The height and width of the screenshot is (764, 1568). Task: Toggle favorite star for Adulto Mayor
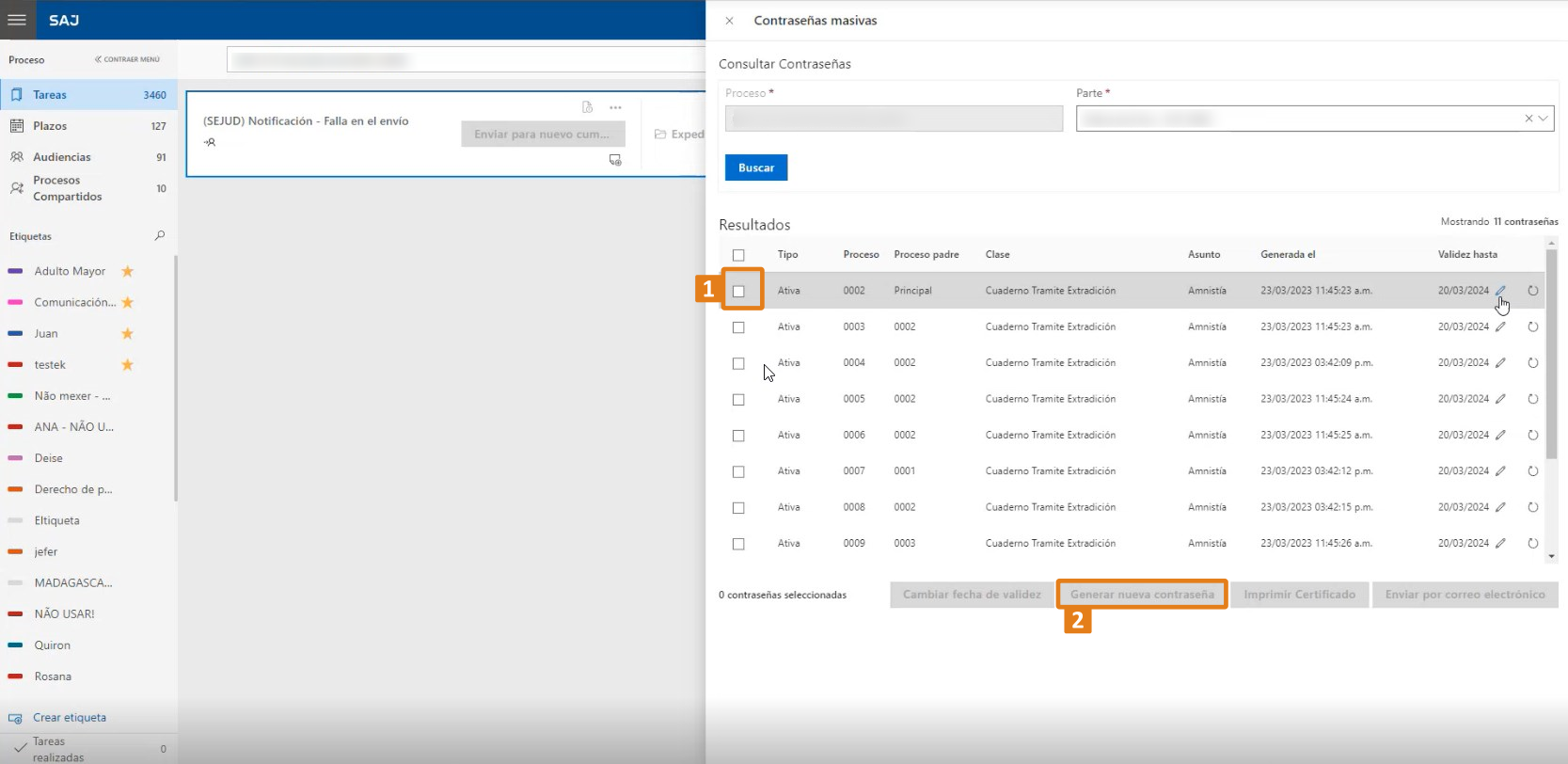pos(128,271)
